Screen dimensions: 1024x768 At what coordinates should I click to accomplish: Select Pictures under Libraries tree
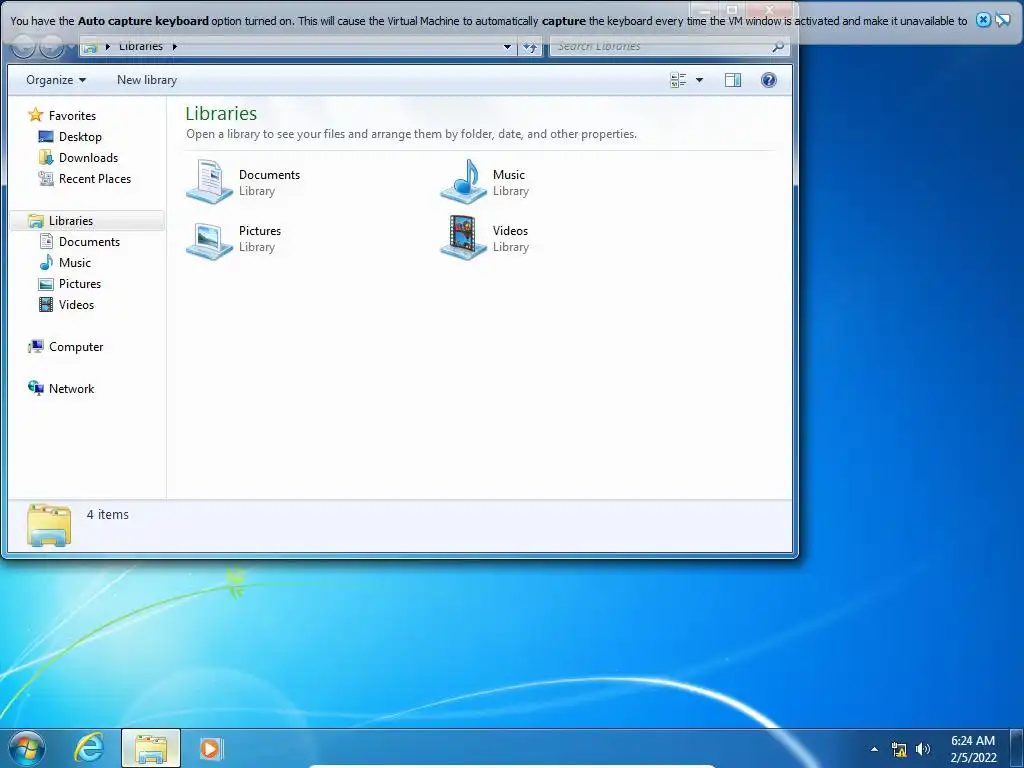point(80,283)
